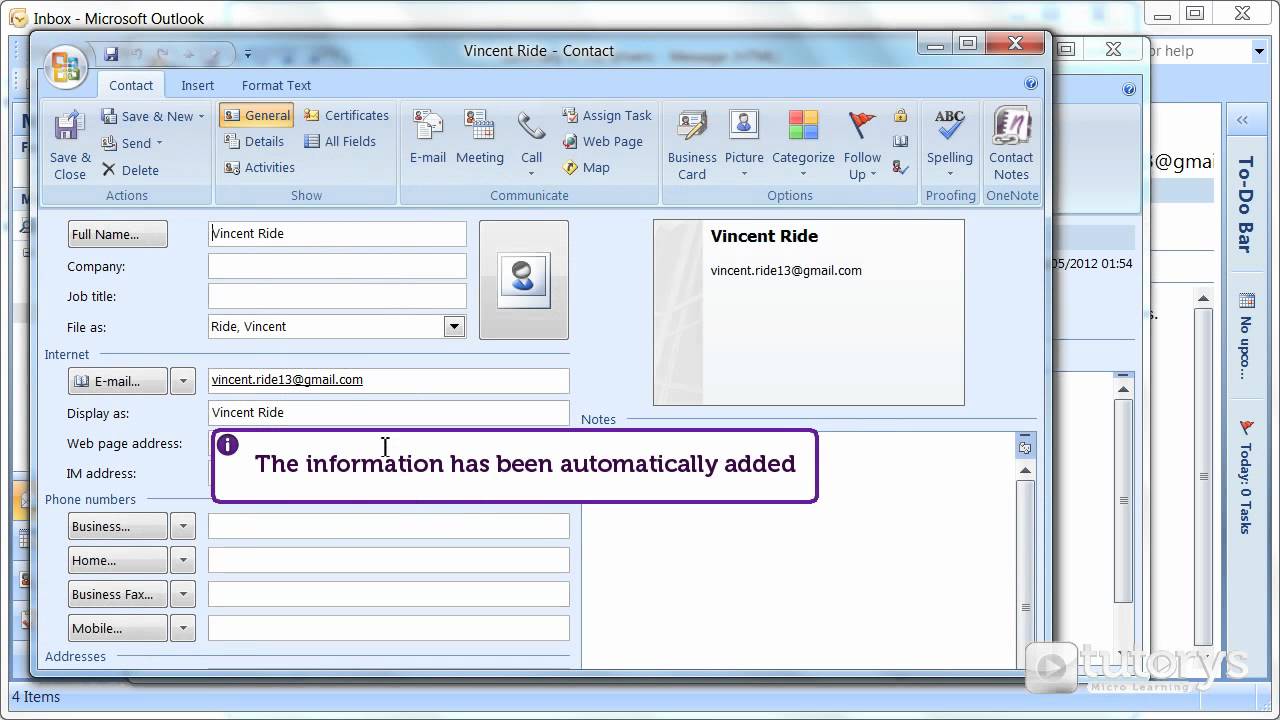The image size is (1280, 720).
Task: Open the Business phone type arrow
Action: pos(183,526)
